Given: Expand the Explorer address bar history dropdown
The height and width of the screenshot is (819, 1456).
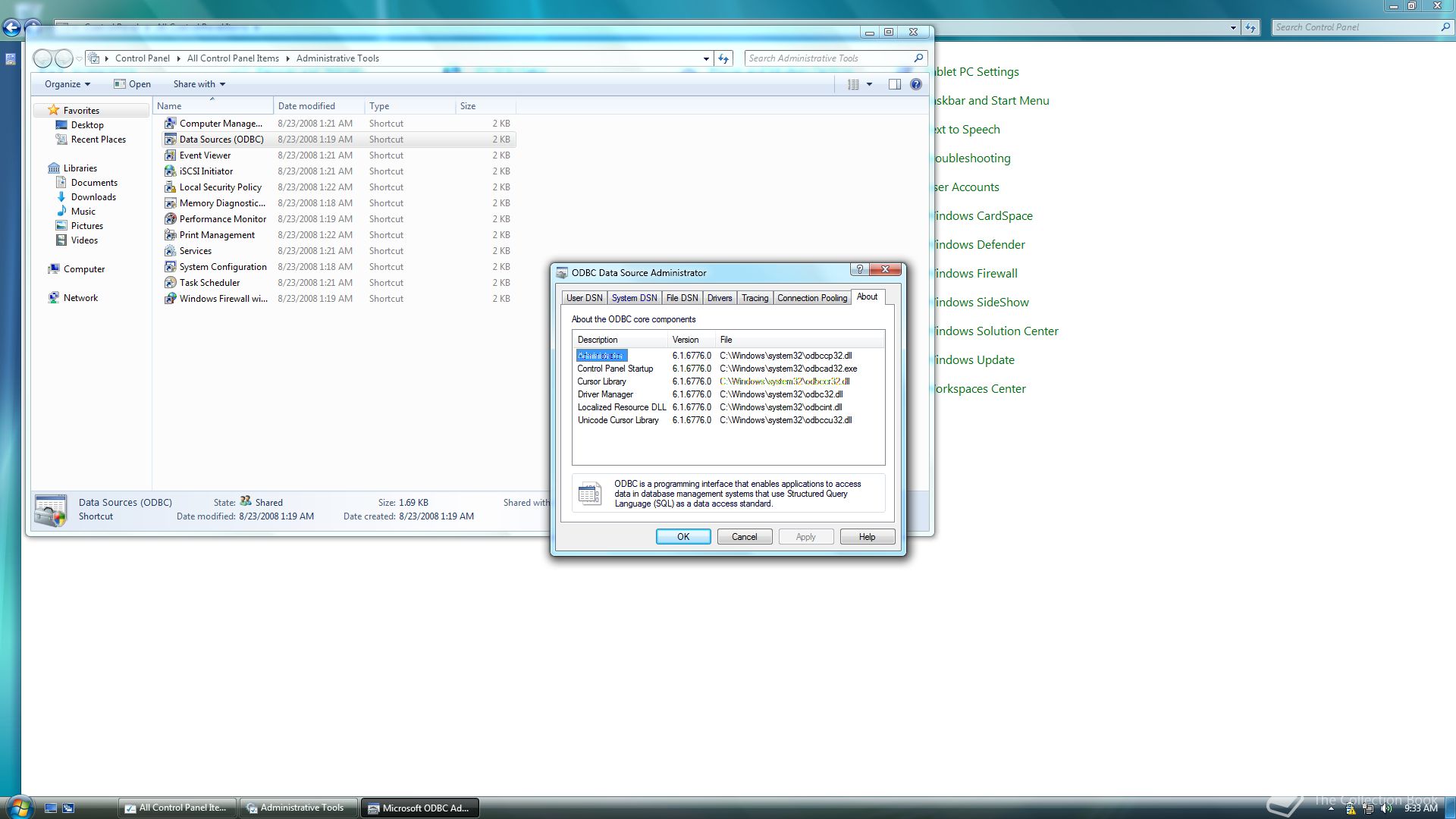Looking at the screenshot, I should [706, 58].
